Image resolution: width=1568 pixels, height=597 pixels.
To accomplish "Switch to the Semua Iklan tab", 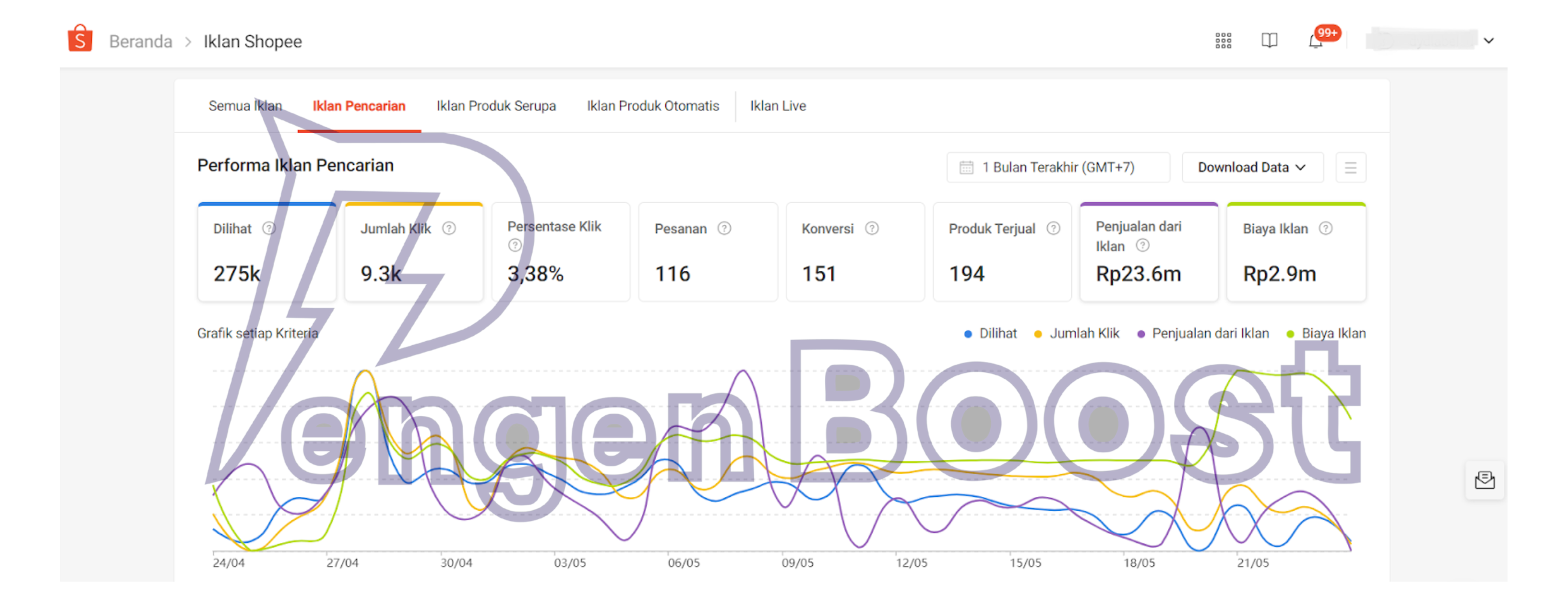I will point(245,106).
